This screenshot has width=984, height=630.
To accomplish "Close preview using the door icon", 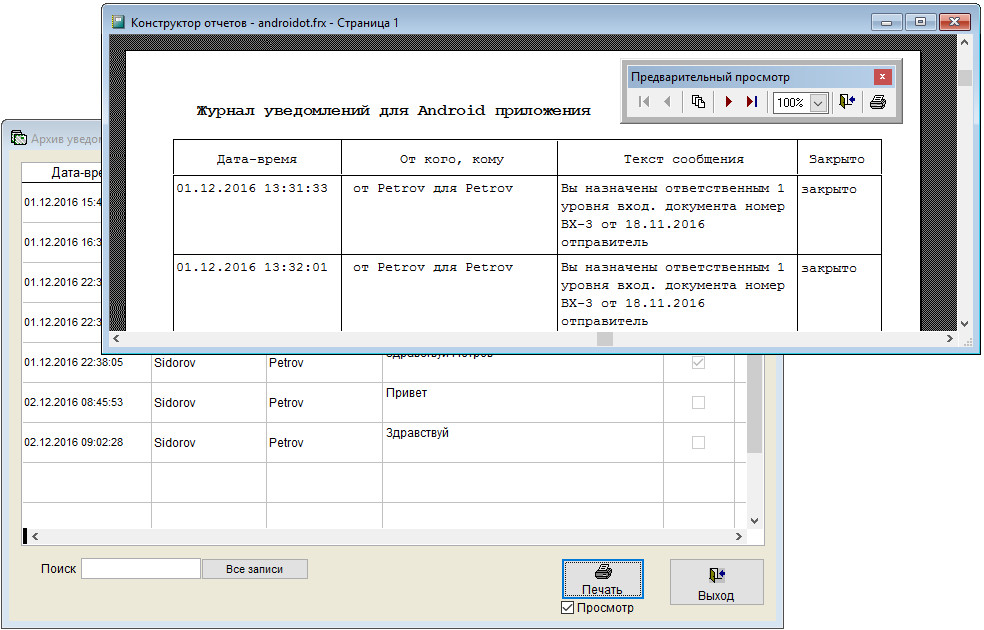I will [847, 102].
